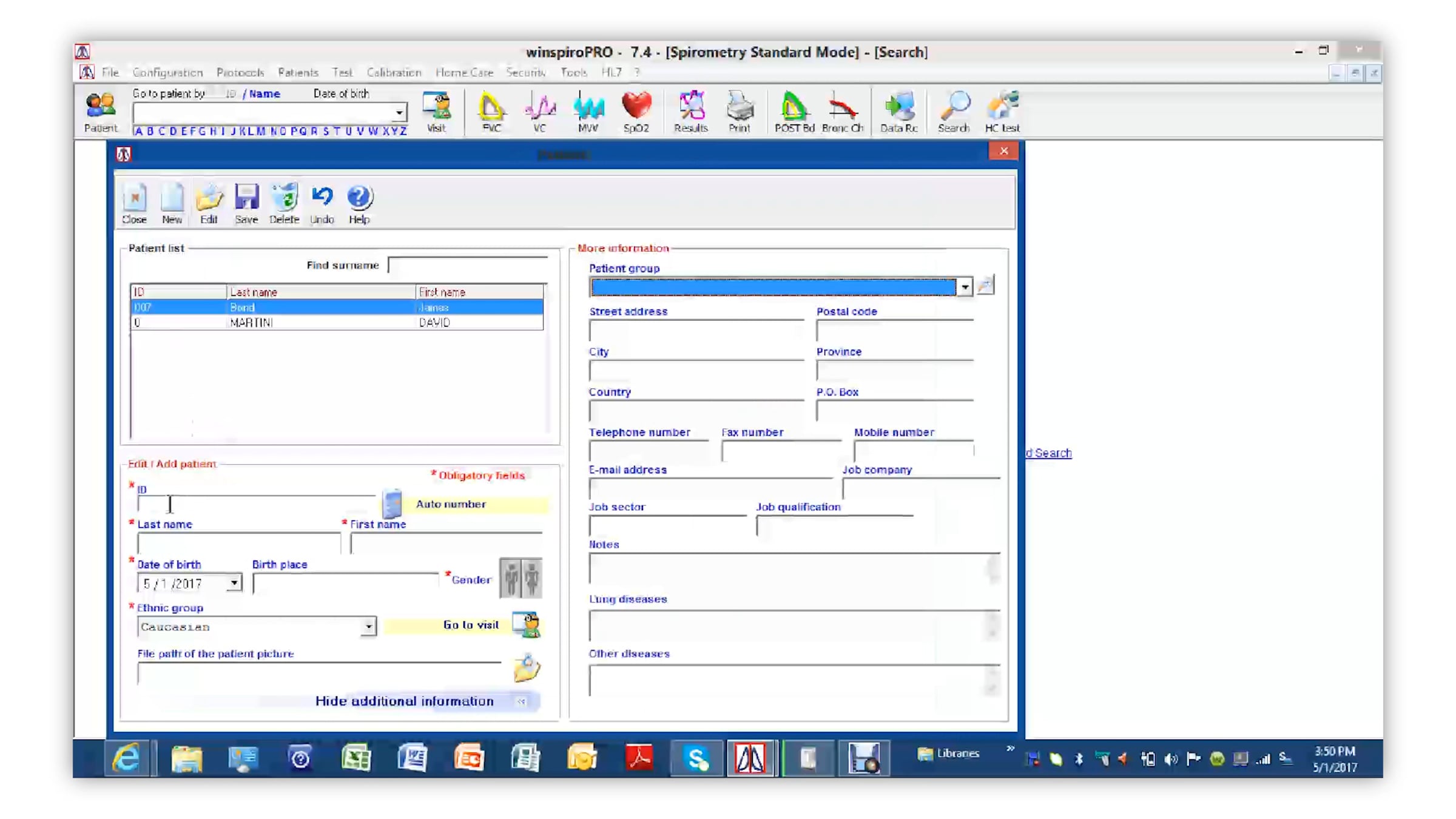
Task: Open the Date of birth date picker
Action: click(x=234, y=584)
